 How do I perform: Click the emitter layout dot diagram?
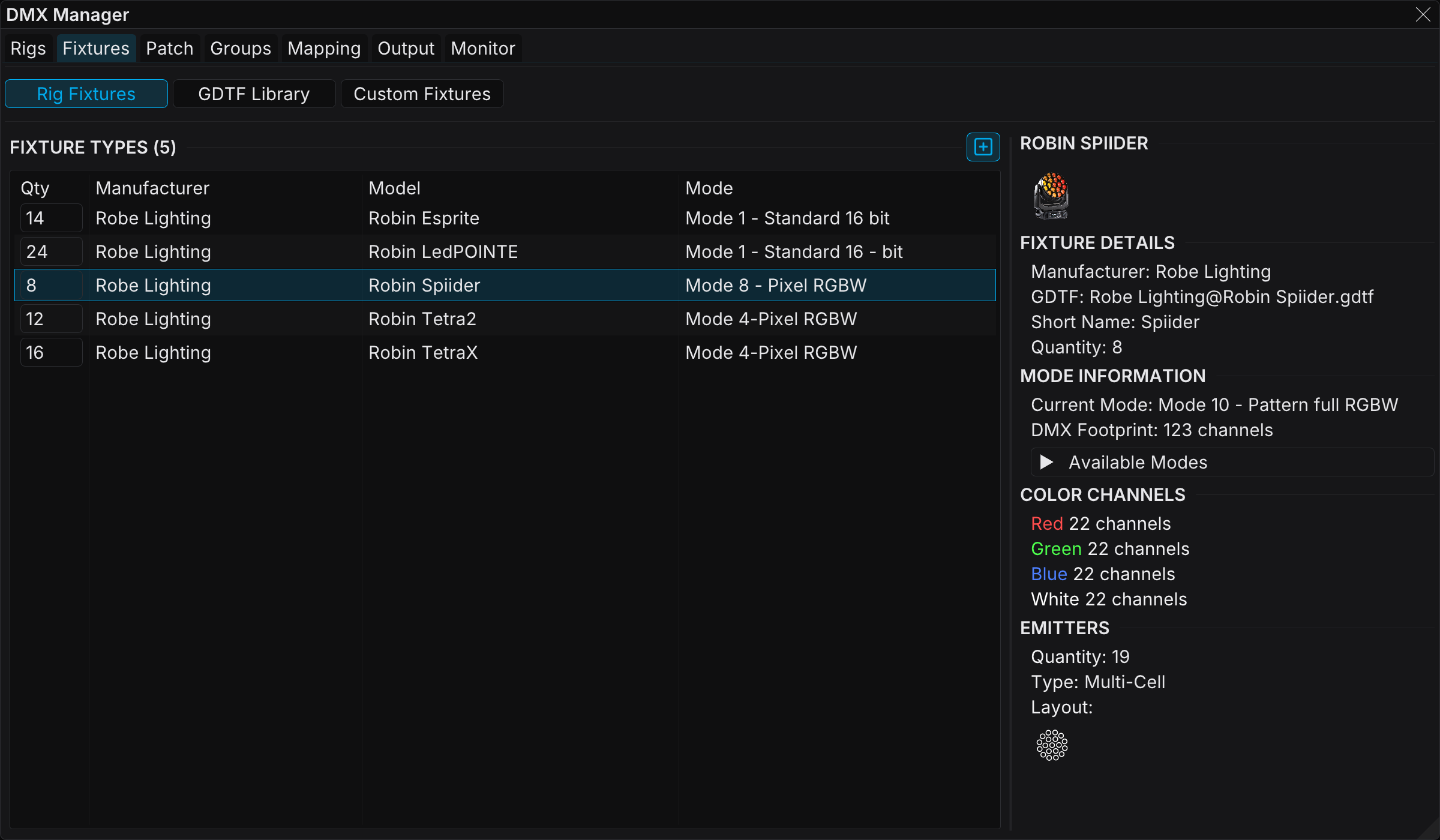1052,745
